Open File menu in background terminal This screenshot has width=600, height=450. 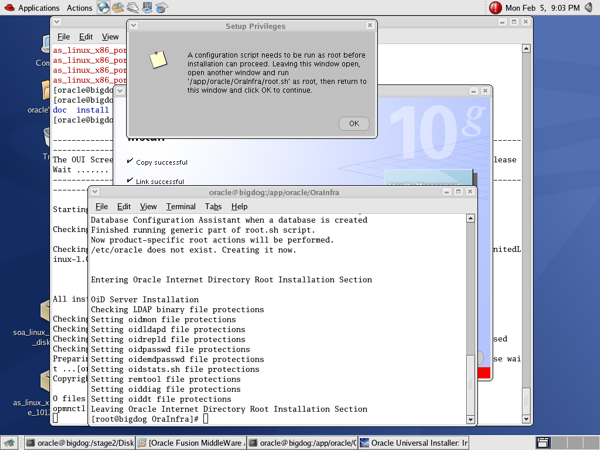[64, 37]
